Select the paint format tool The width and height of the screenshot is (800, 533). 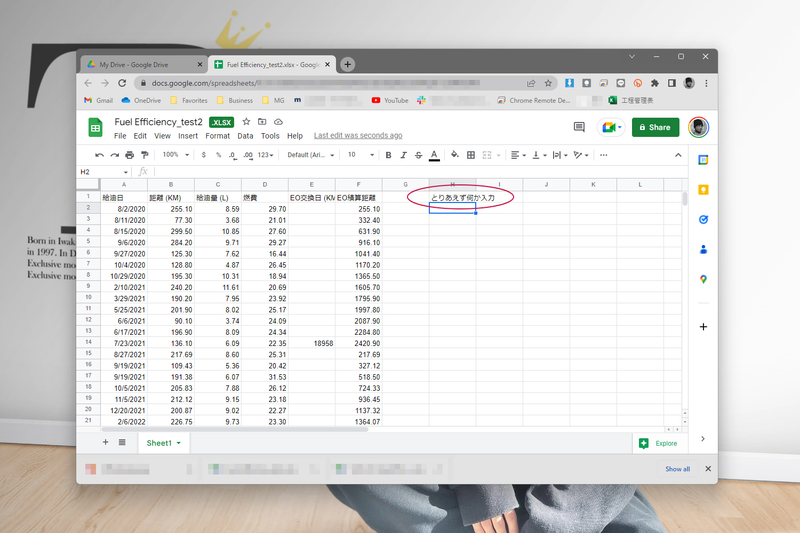[x=145, y=155]
